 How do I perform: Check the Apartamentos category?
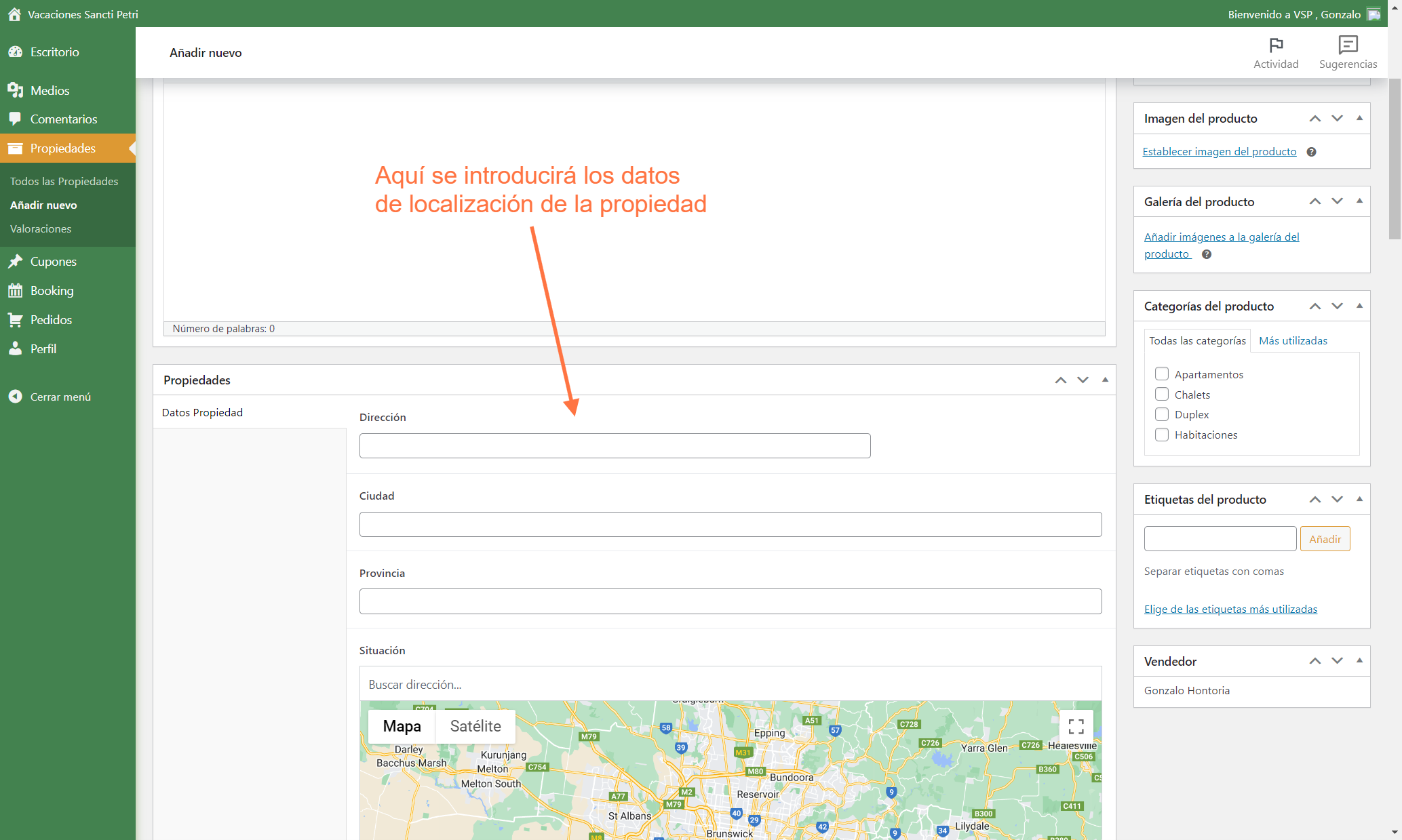pyautogui.click(x=1162, y=374)
